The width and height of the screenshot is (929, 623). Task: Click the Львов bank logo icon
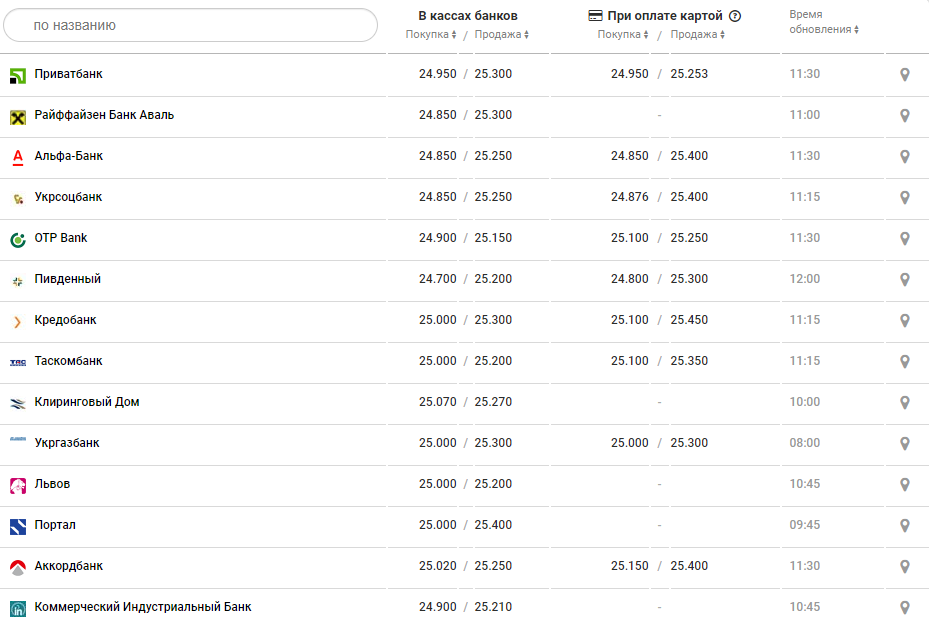tap(18, 485)
